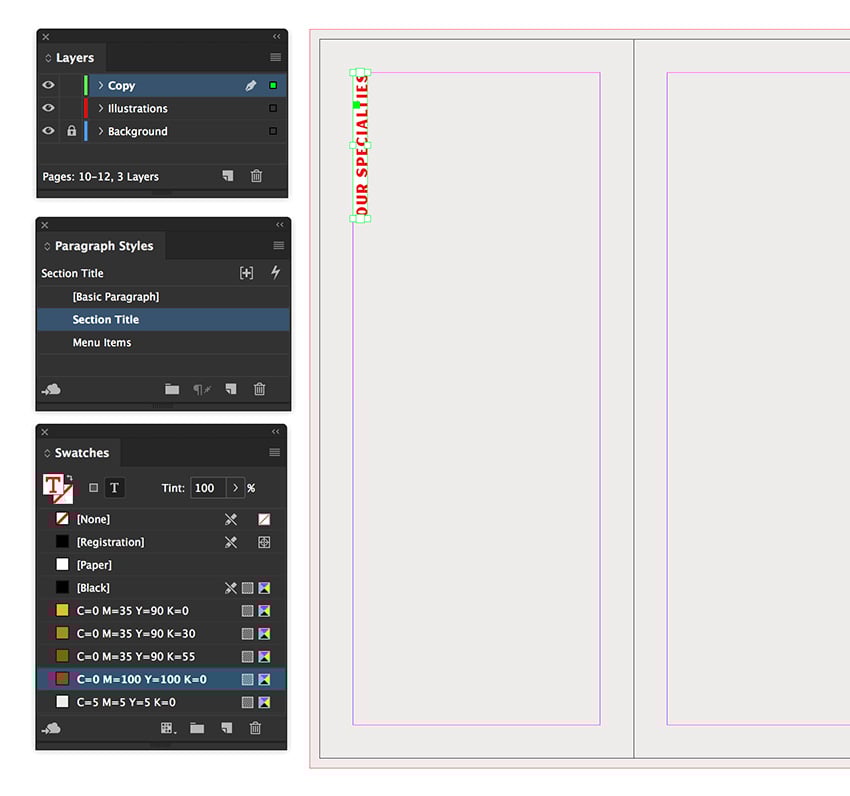Screen dimensions: 850x796
Task: Create a new paragraph style
Action: (231, 389)
